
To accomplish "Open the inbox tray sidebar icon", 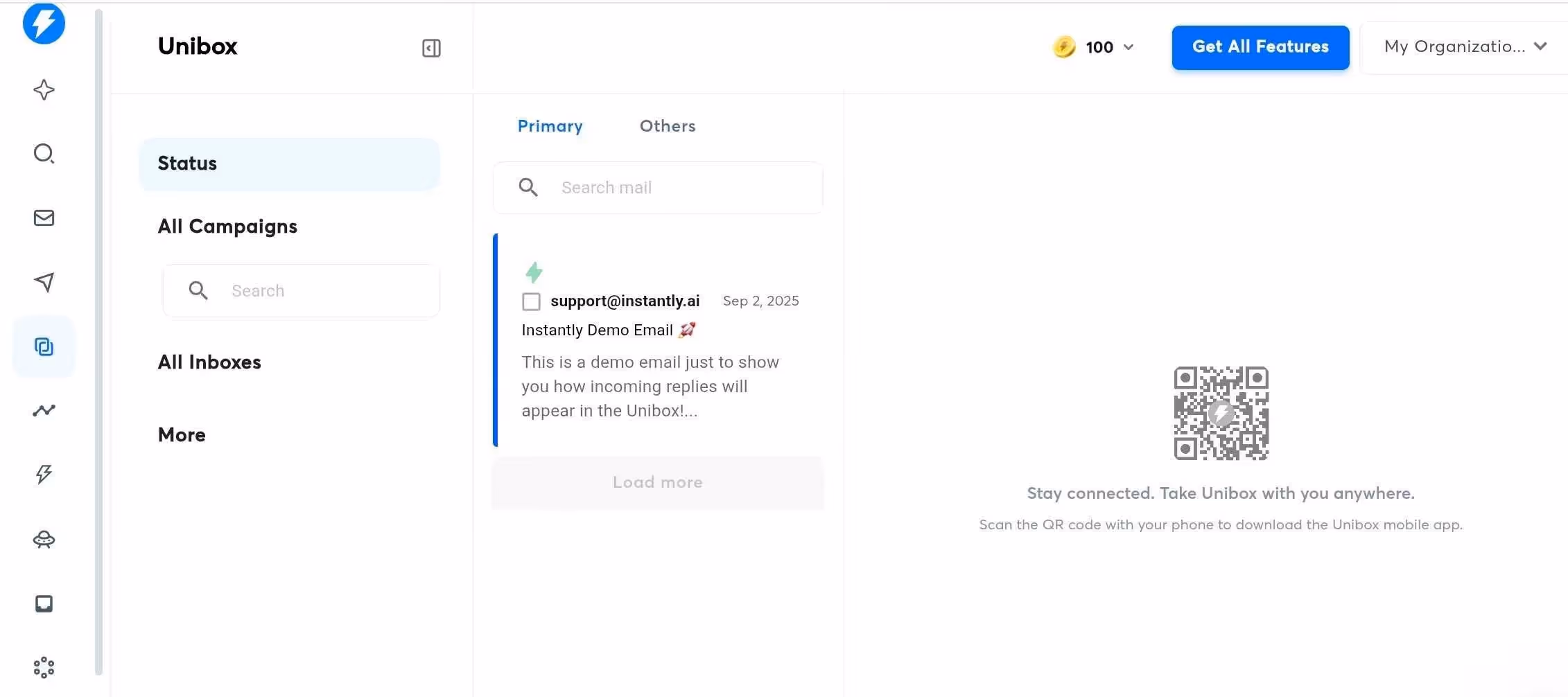I will tap(44, 603).
